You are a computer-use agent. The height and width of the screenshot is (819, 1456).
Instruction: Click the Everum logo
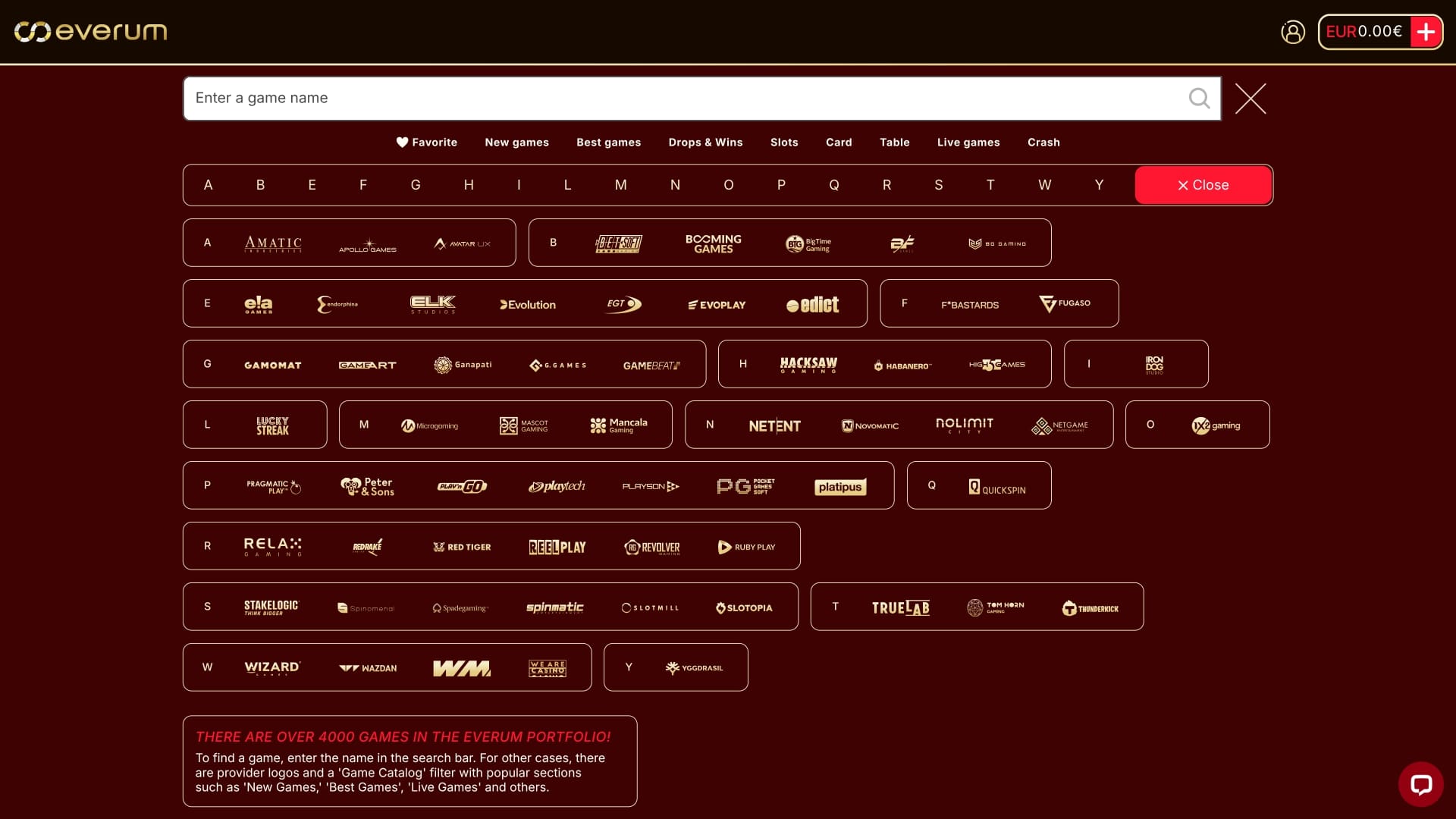coord(89,32)
